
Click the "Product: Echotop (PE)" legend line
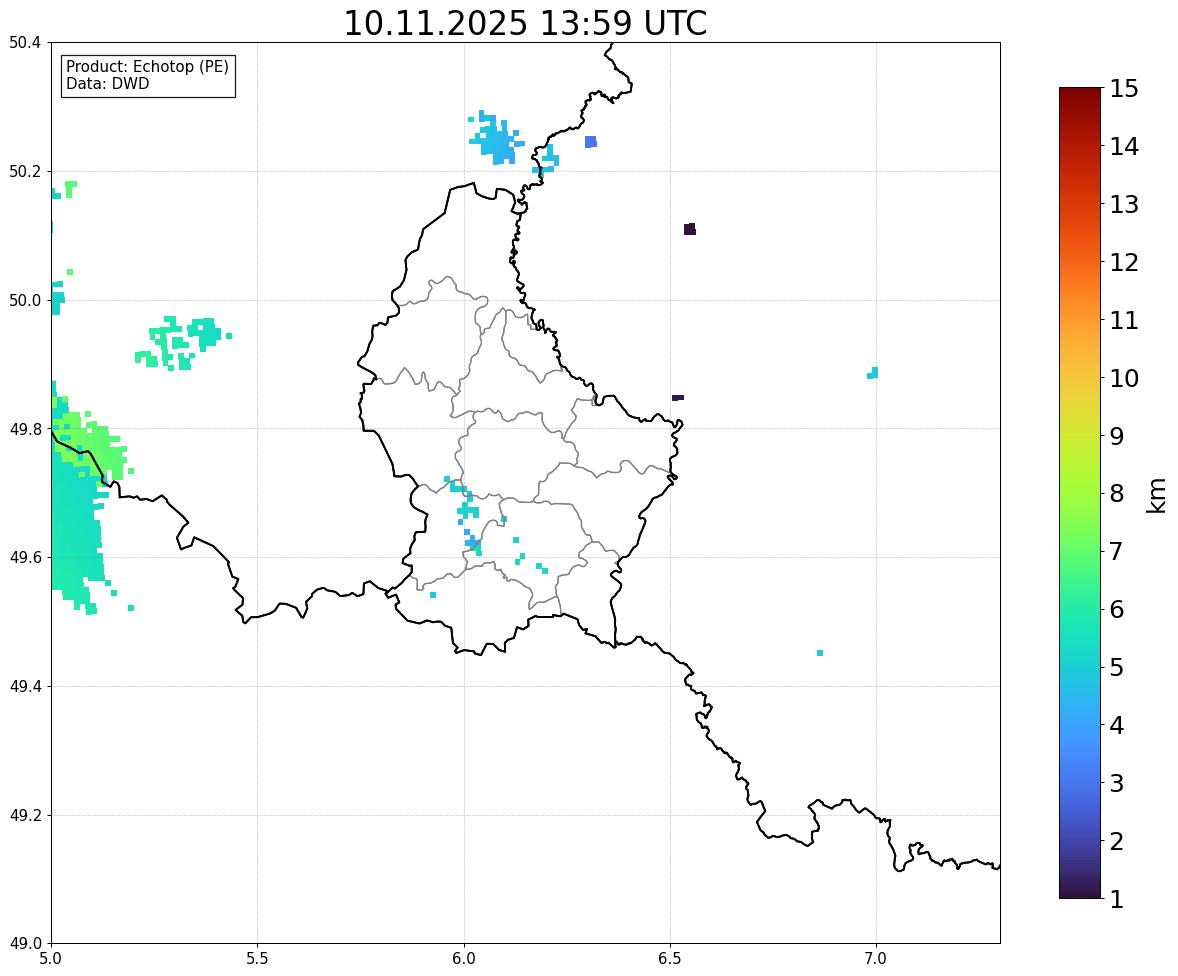(147, 66)
